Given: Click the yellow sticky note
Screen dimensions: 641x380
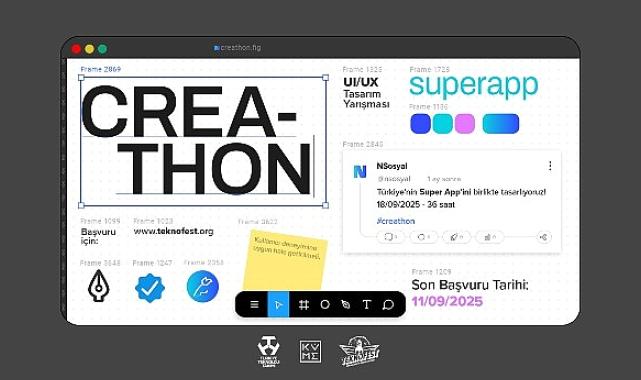Looking at the screenshot, I should pos(285,260).
